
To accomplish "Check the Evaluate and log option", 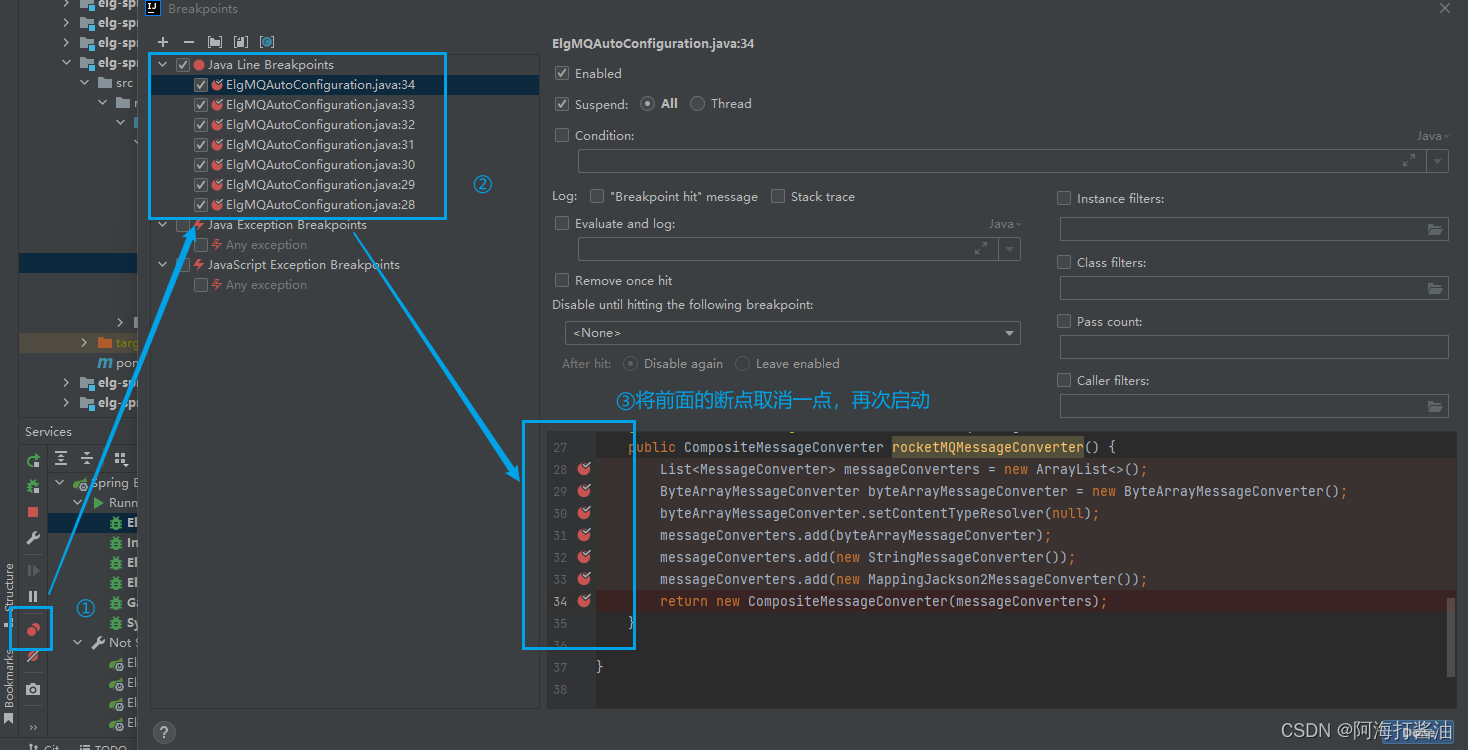I will pyautogui.click(x=562, y=224).
